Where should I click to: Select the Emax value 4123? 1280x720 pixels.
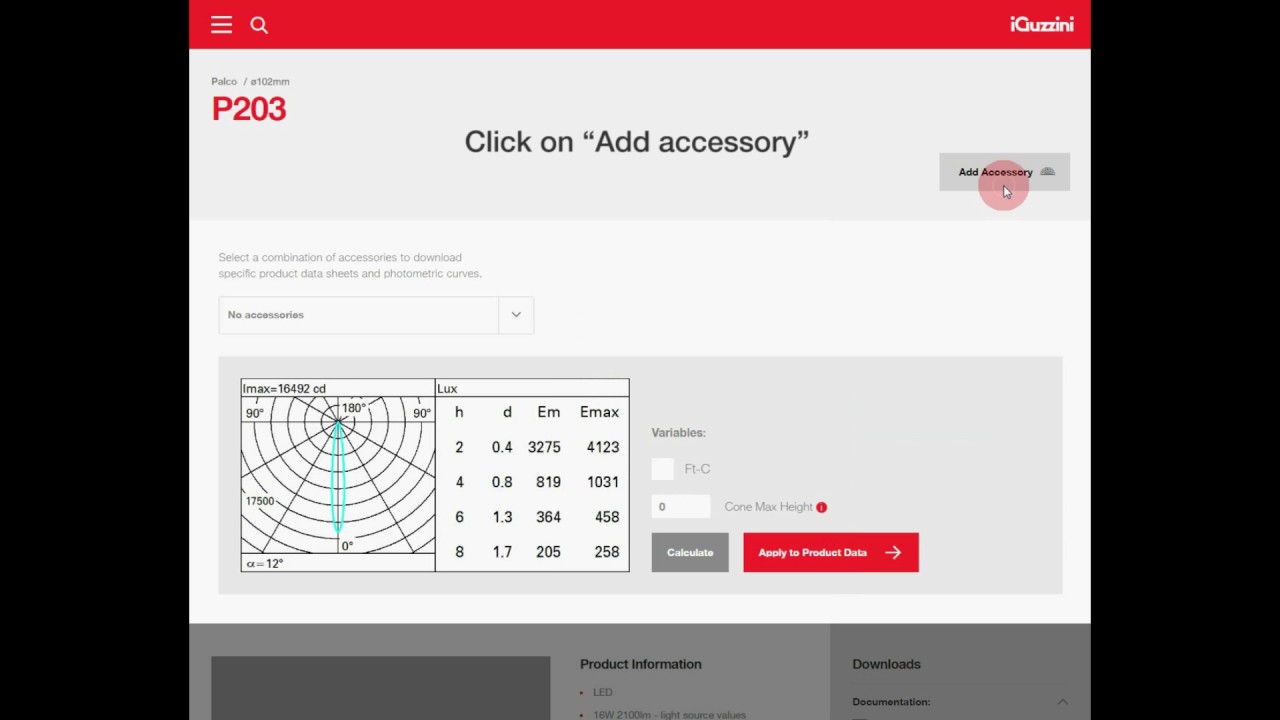pyautogui.click(x=603, y=447)
